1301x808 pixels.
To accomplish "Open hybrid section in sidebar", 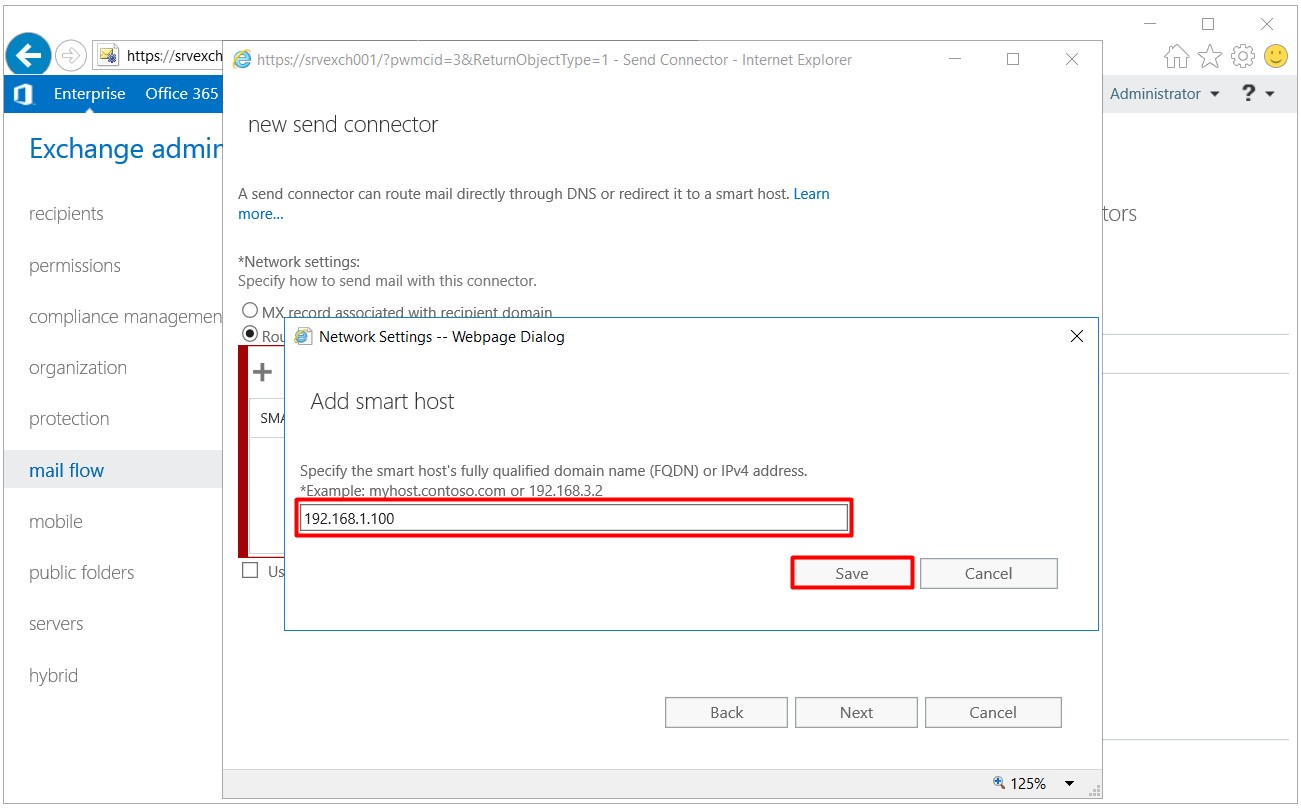I will (53, 676).
